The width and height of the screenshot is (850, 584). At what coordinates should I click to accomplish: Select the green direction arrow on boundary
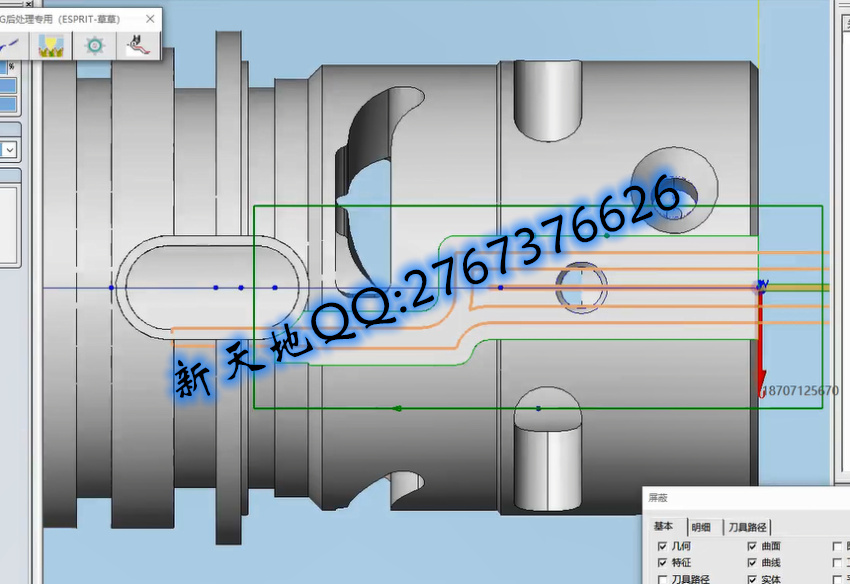[398, 408]
